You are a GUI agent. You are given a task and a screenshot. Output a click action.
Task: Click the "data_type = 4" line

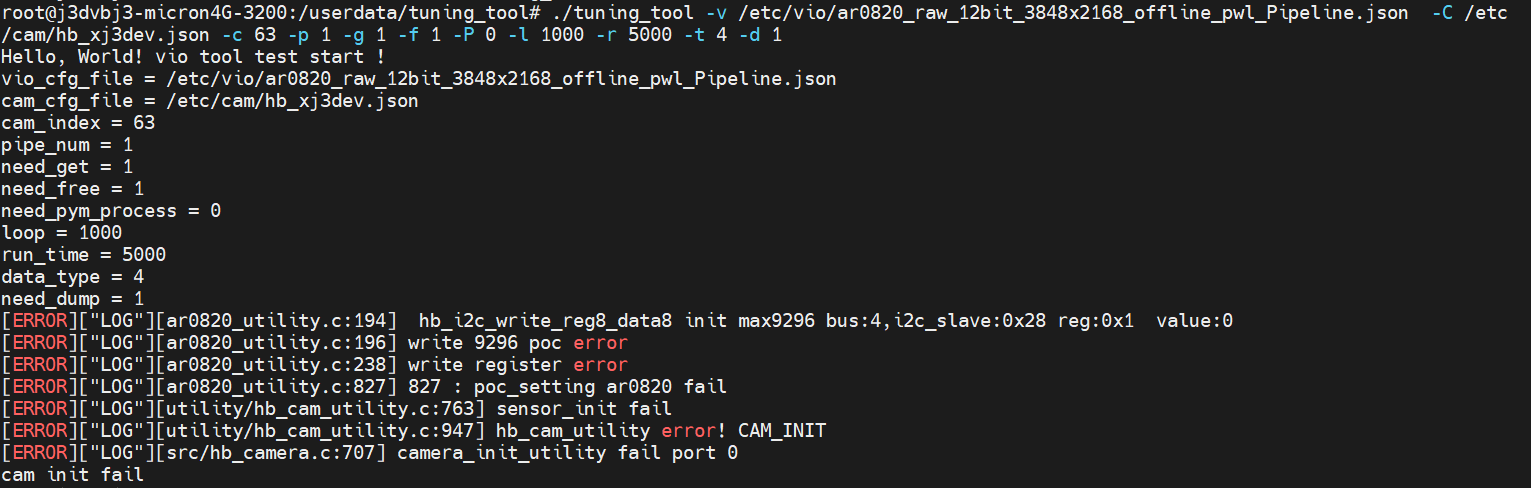pyautogui.click(x=72, y=277)
